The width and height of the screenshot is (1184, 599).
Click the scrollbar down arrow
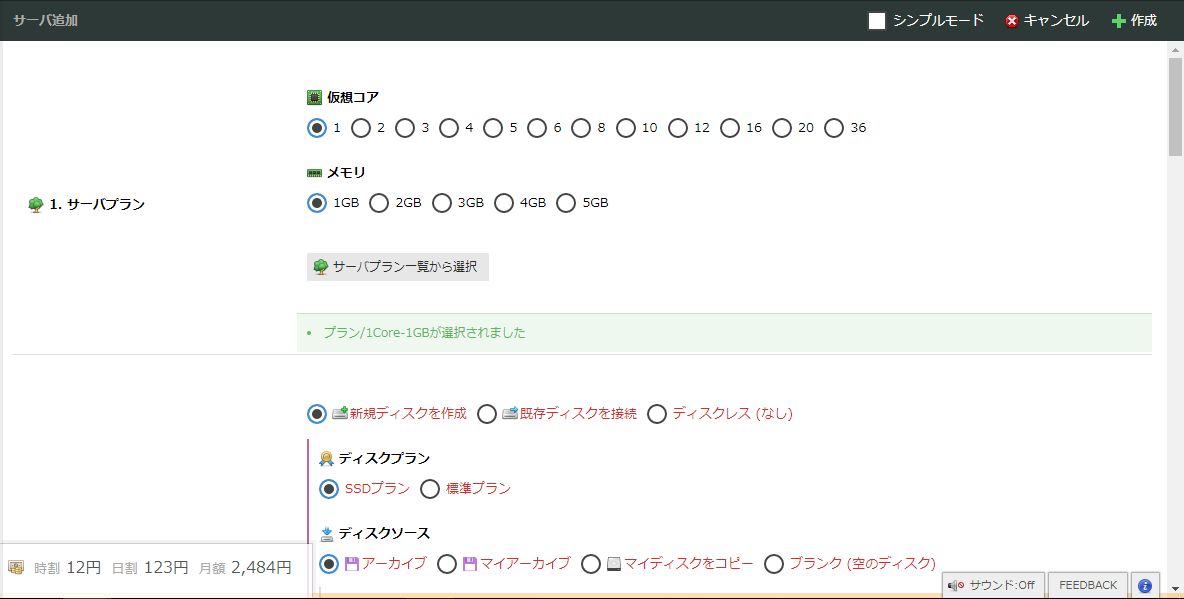[1175, 588]
